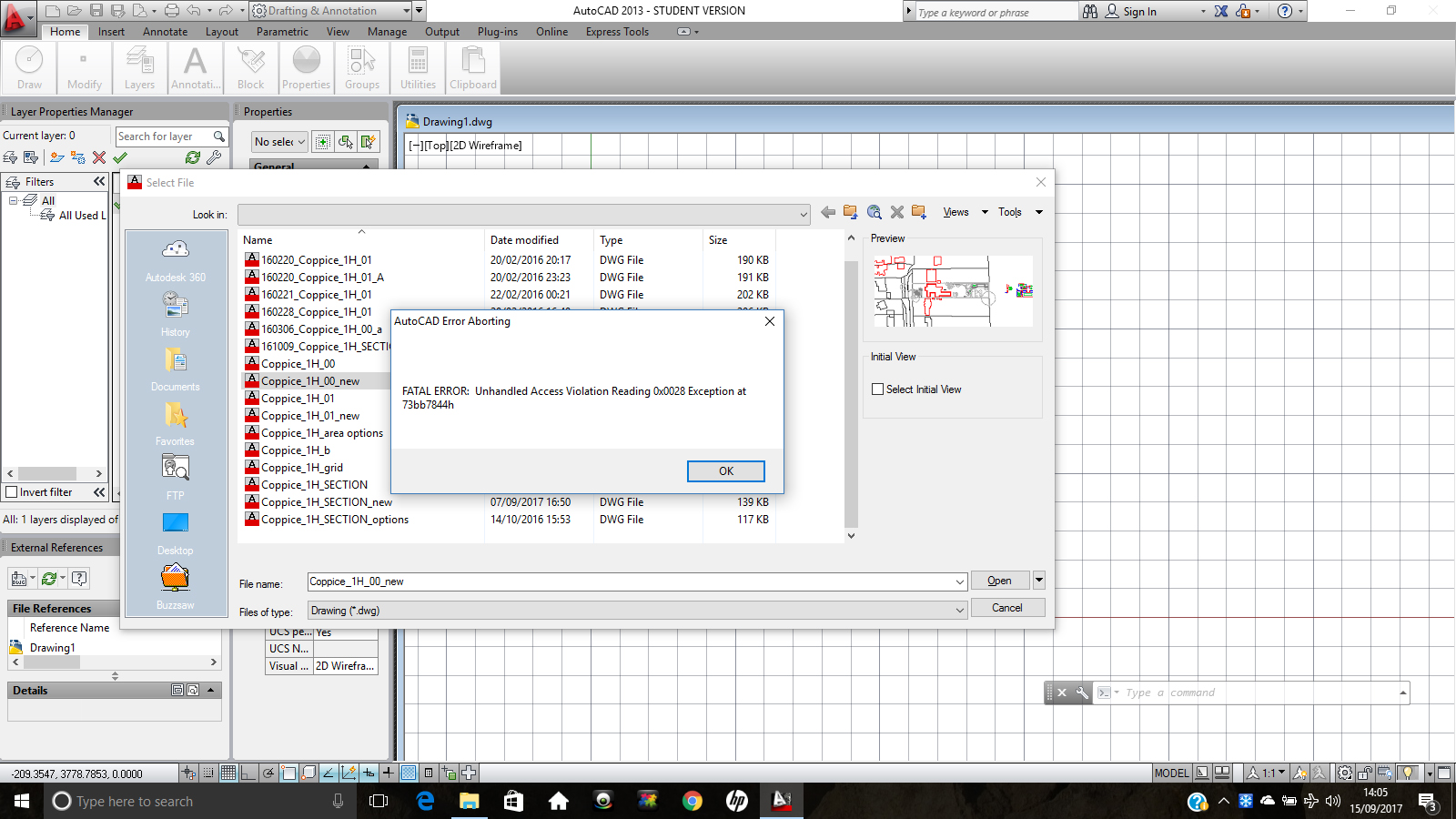Viewport: 1456px width, 819px height.
Task: Click the arrow next to the Open button
Action: [x=1038, y=581]
